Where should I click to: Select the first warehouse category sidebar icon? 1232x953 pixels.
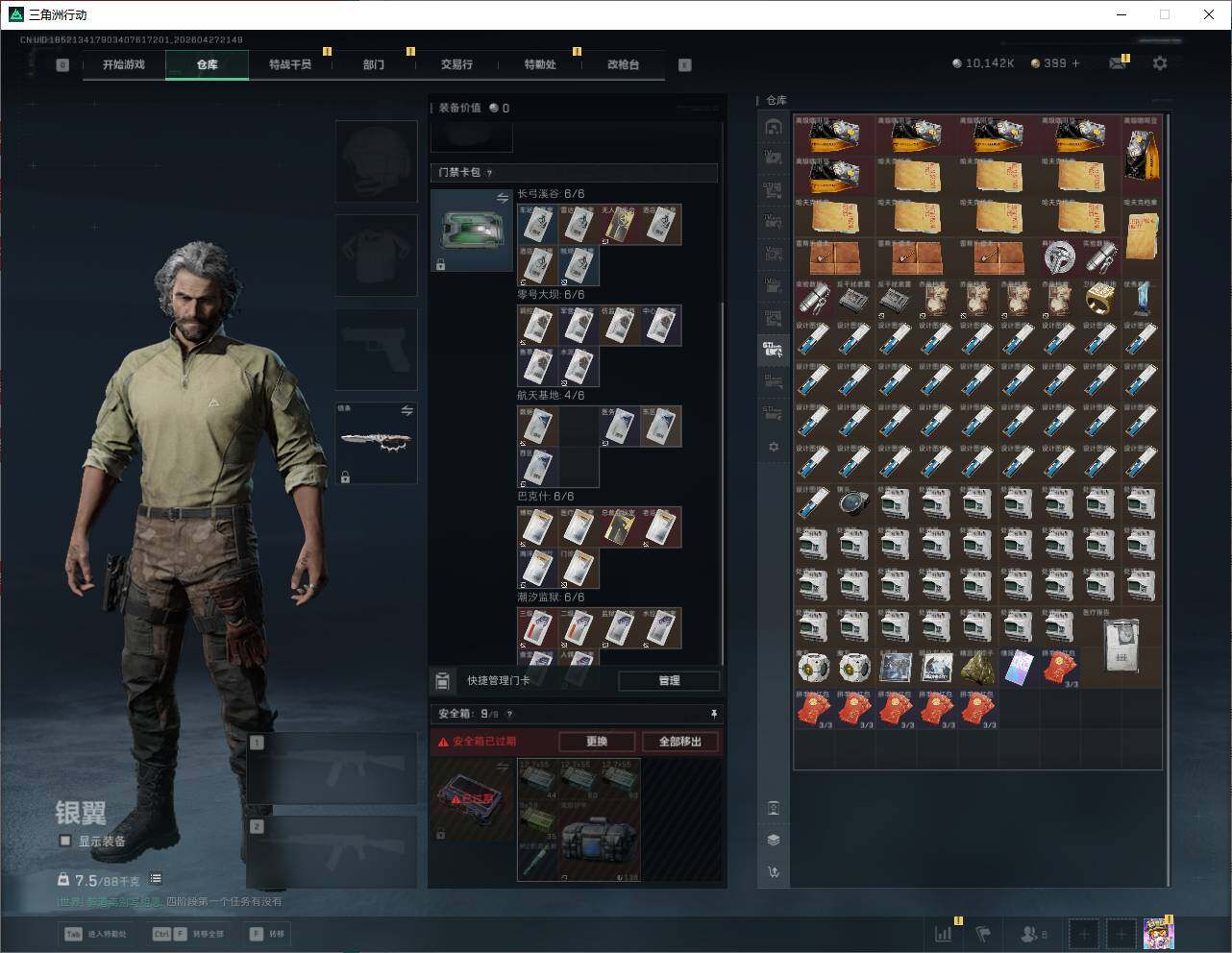[x=774, y=127]
